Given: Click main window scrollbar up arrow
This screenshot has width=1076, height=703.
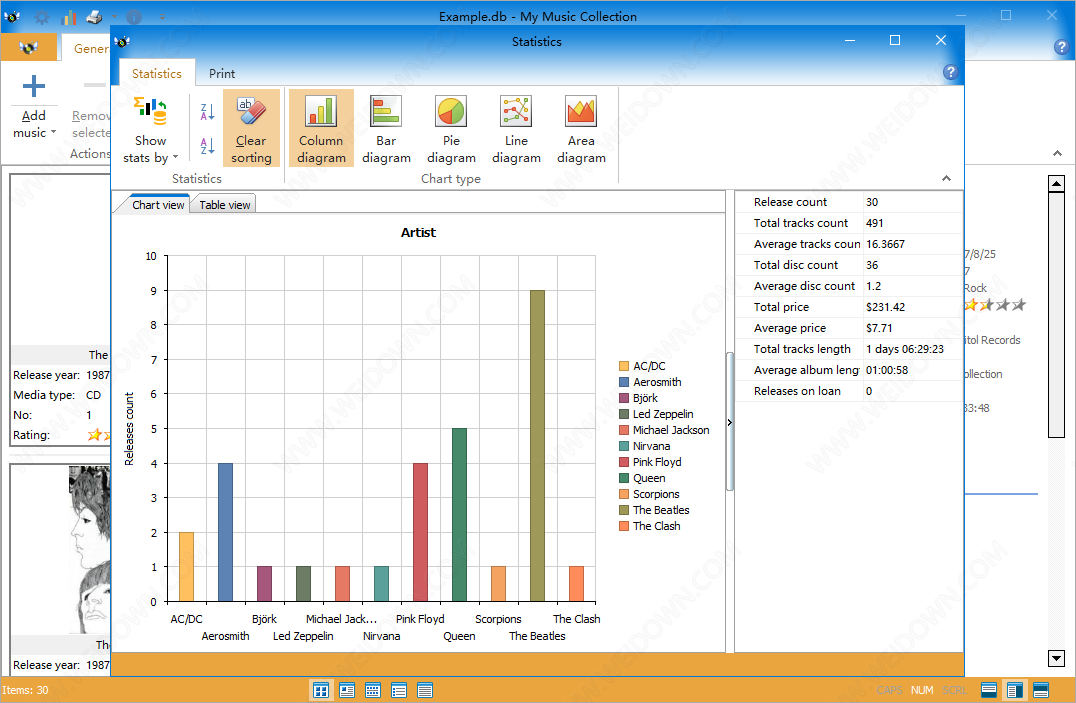Looking at the screenshot, I should 1056,183.
